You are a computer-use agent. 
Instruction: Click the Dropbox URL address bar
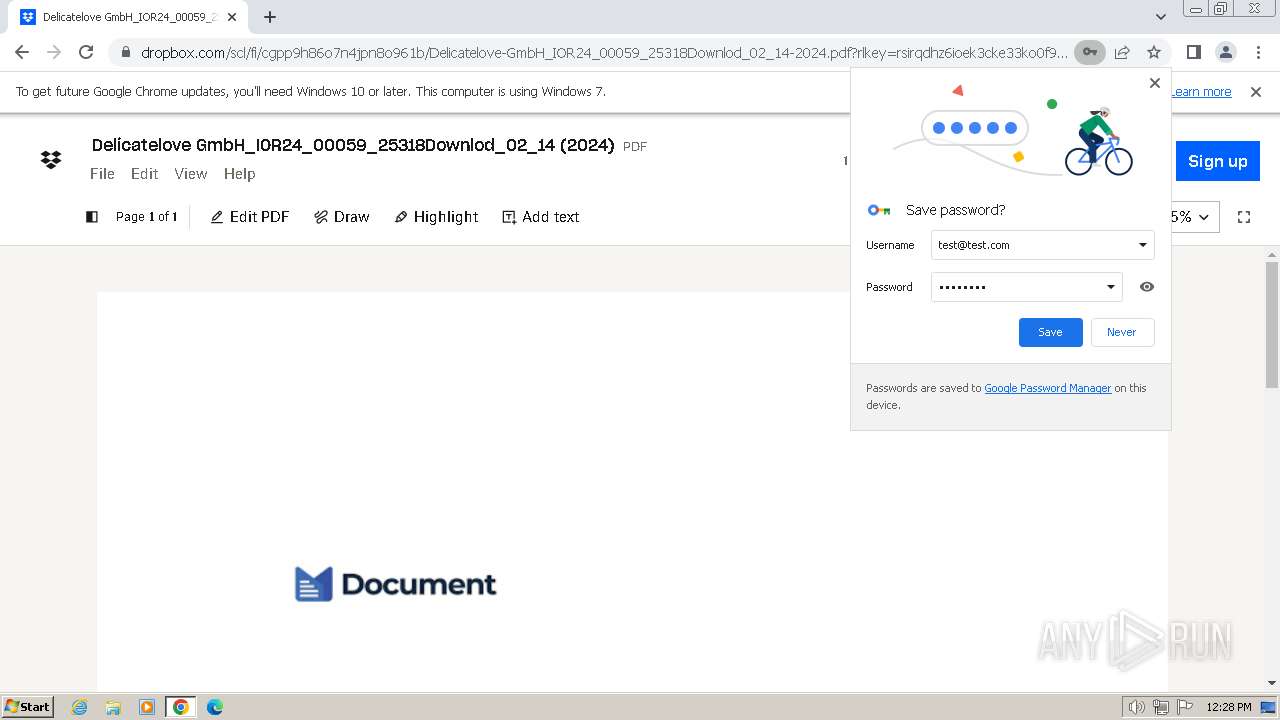click(604, 52)
